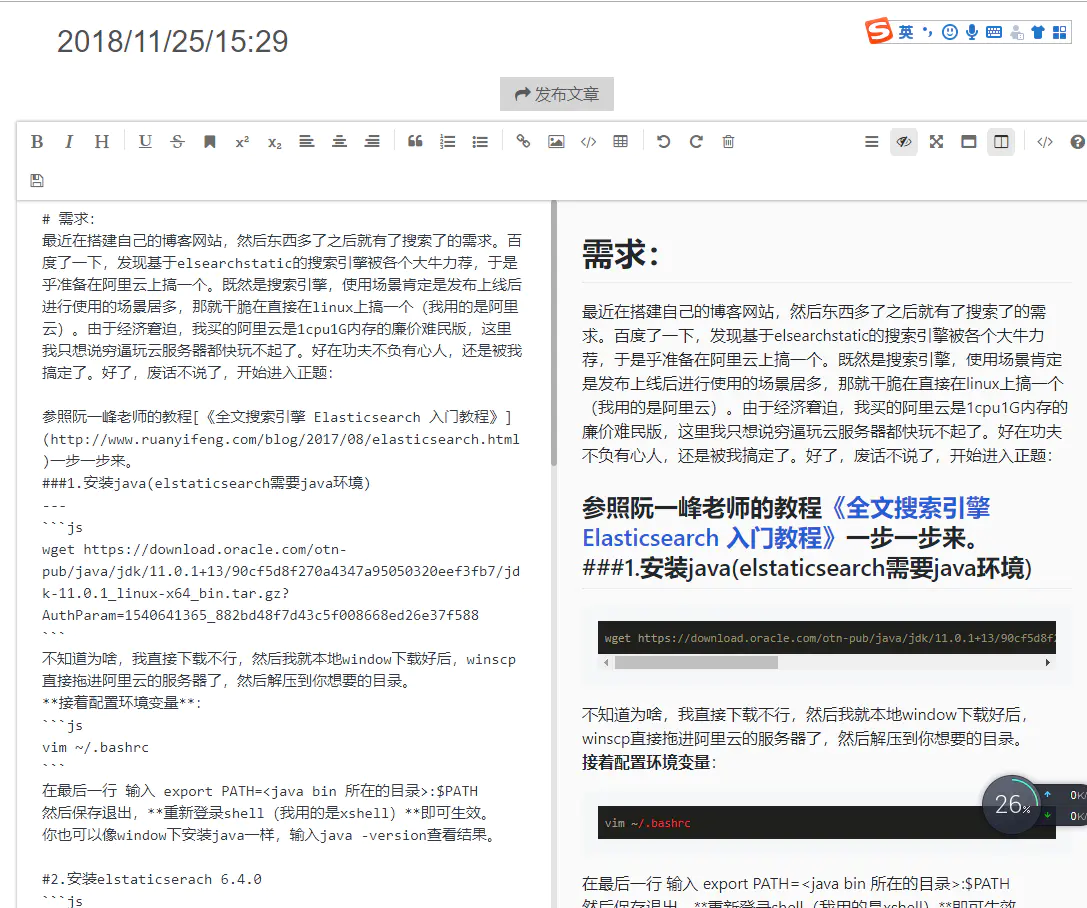Click the 需求: heading in preview
The image size is (1087, 908).
(x=620, y=254)
